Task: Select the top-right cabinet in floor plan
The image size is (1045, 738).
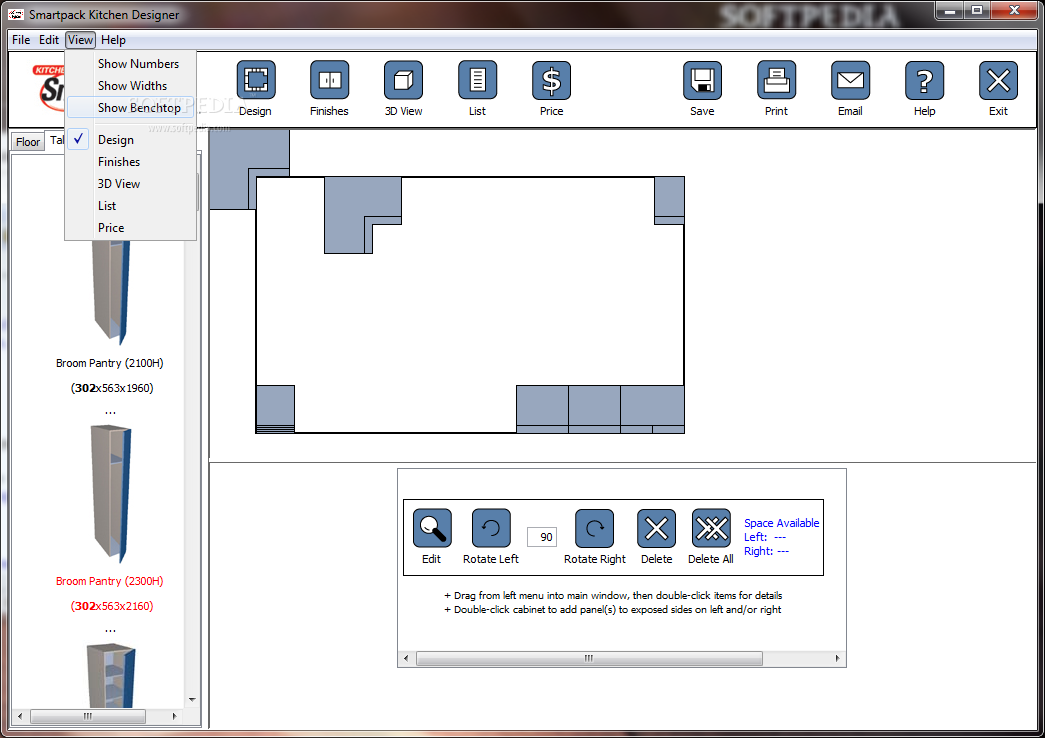Action: tap(669, 200)
